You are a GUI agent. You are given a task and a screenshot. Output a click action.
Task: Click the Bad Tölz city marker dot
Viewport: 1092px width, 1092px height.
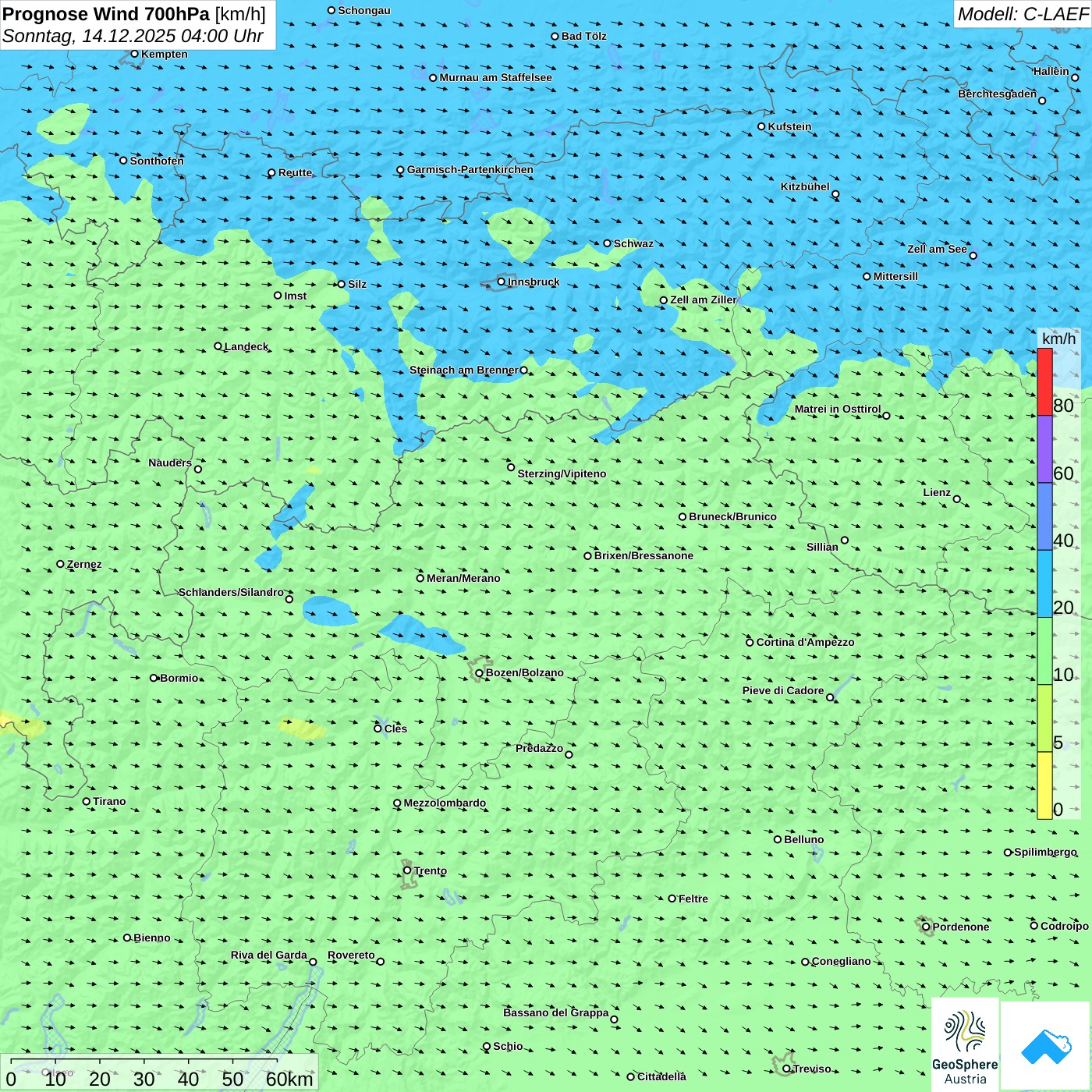(x=555, y=36)
